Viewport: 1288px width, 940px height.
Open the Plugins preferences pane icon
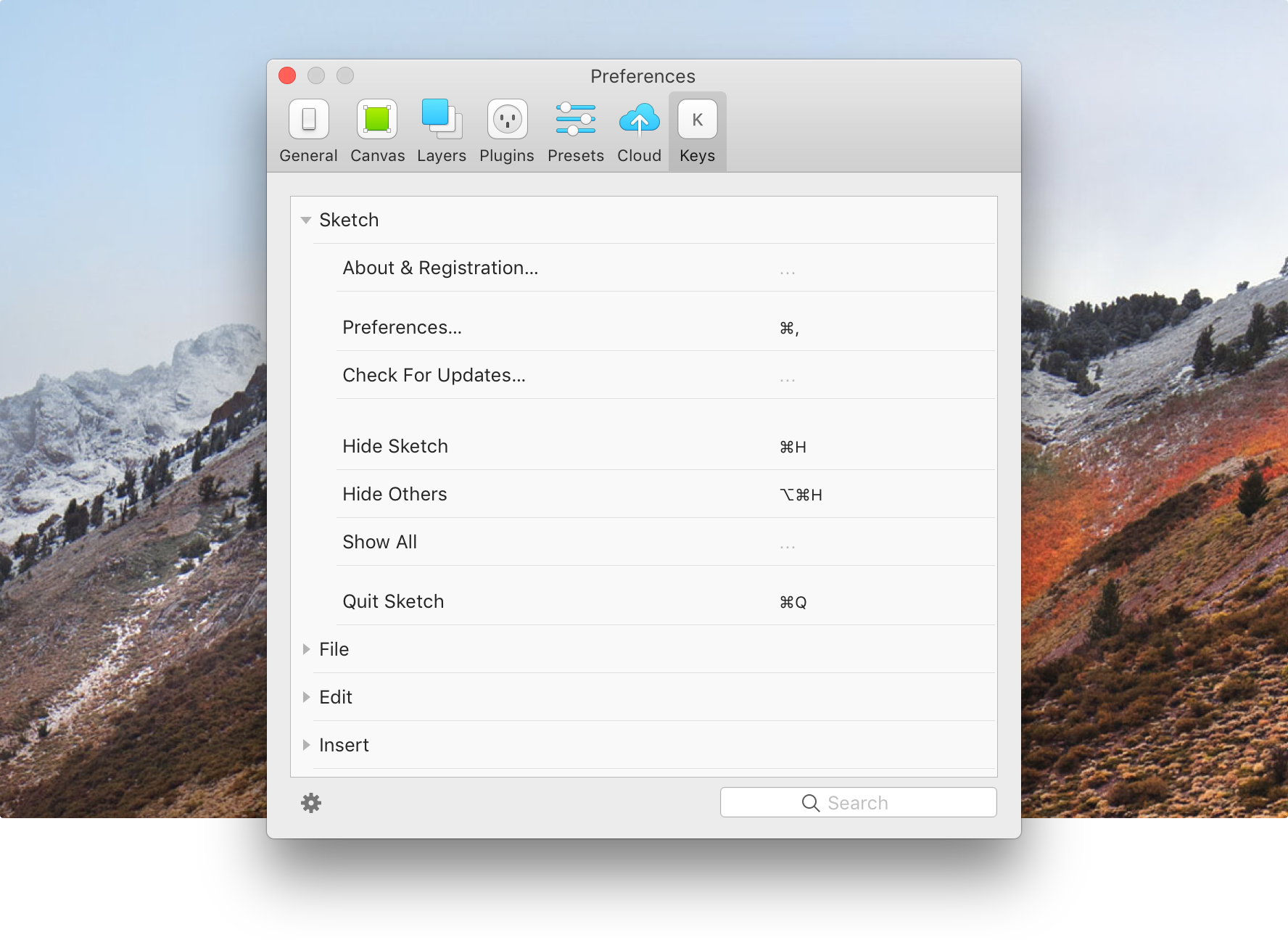tap(507, 119)
